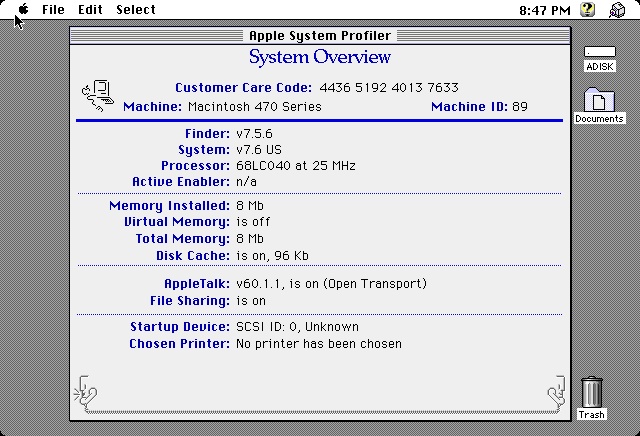Click the Virtual Memory value is off

click(253, 222)
